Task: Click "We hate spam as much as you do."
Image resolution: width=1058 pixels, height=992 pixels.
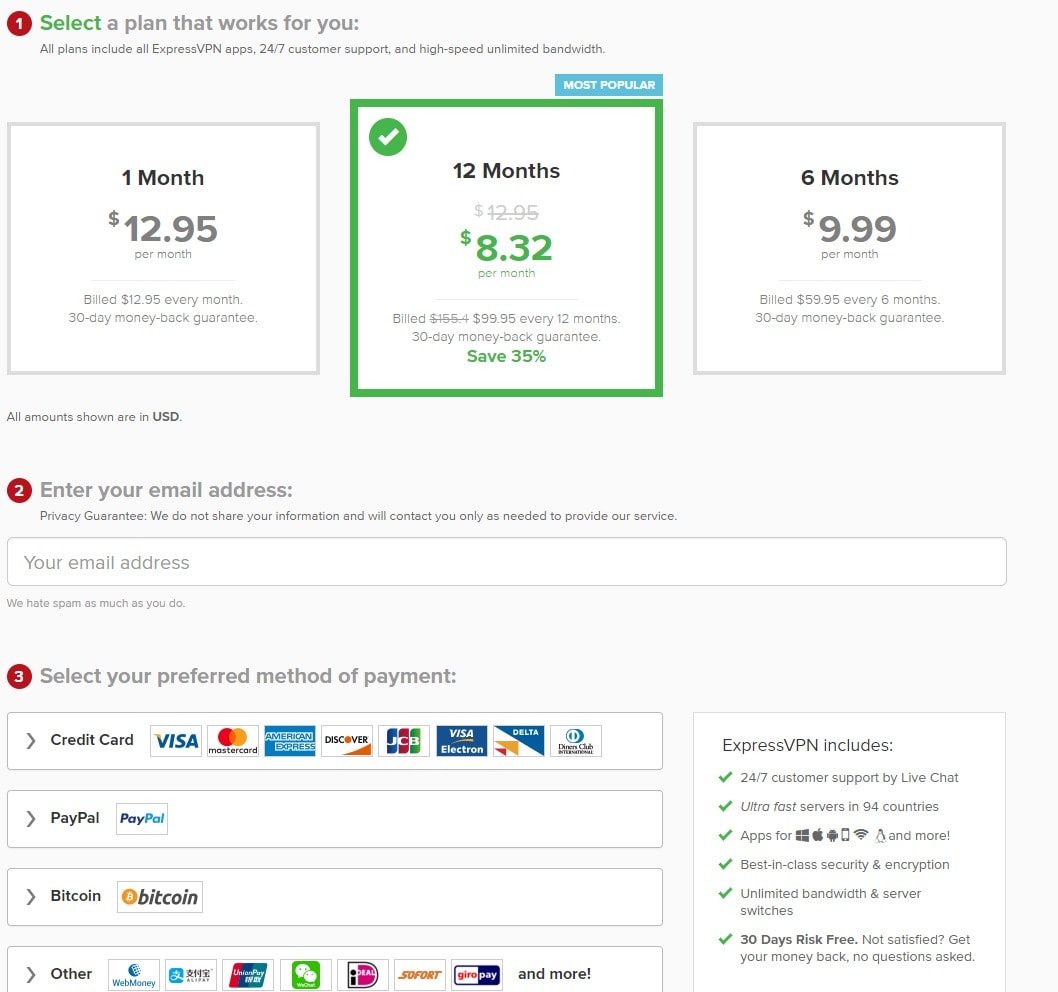Action: point(96,603)
